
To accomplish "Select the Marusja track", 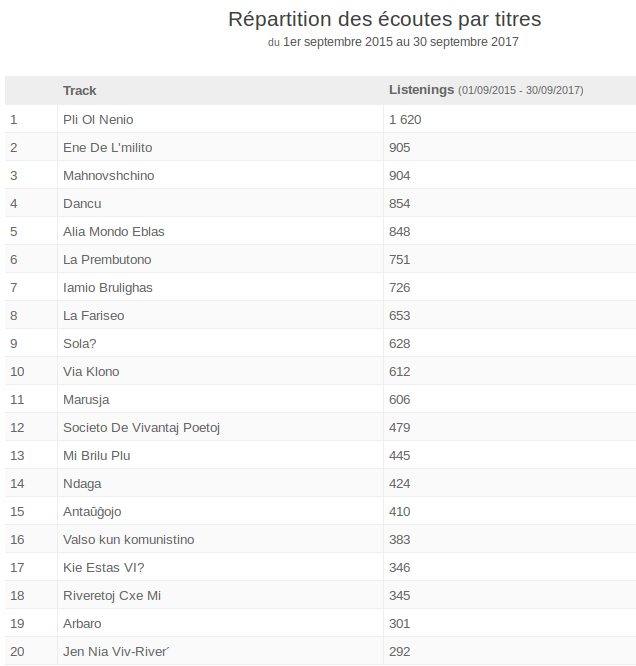I will (x=86, y=399).
